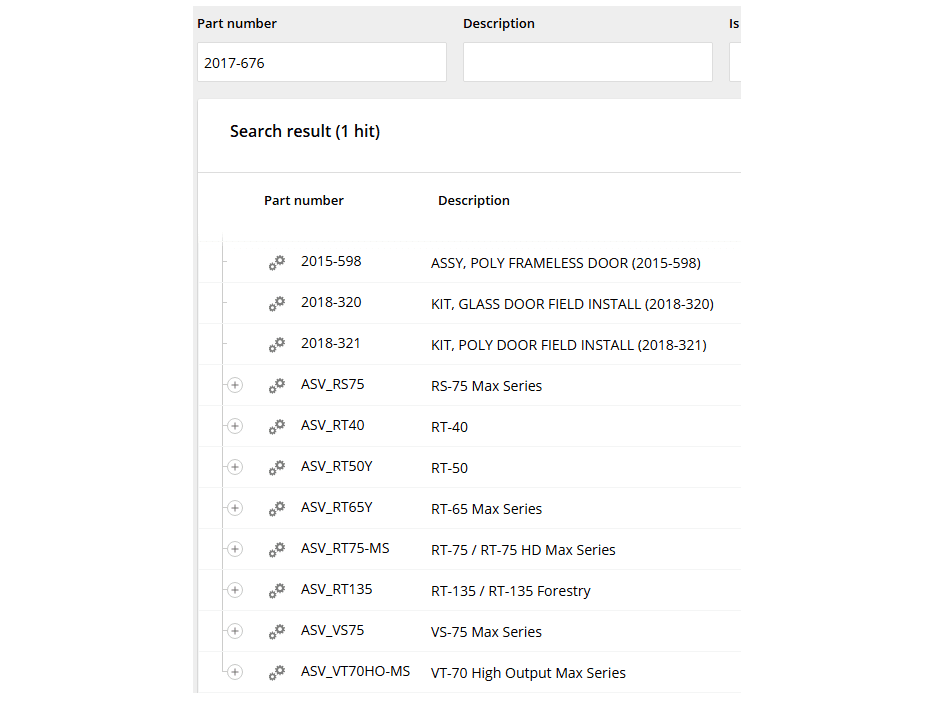
Task: Click the empty Description search field
Action: pos(587,62)
